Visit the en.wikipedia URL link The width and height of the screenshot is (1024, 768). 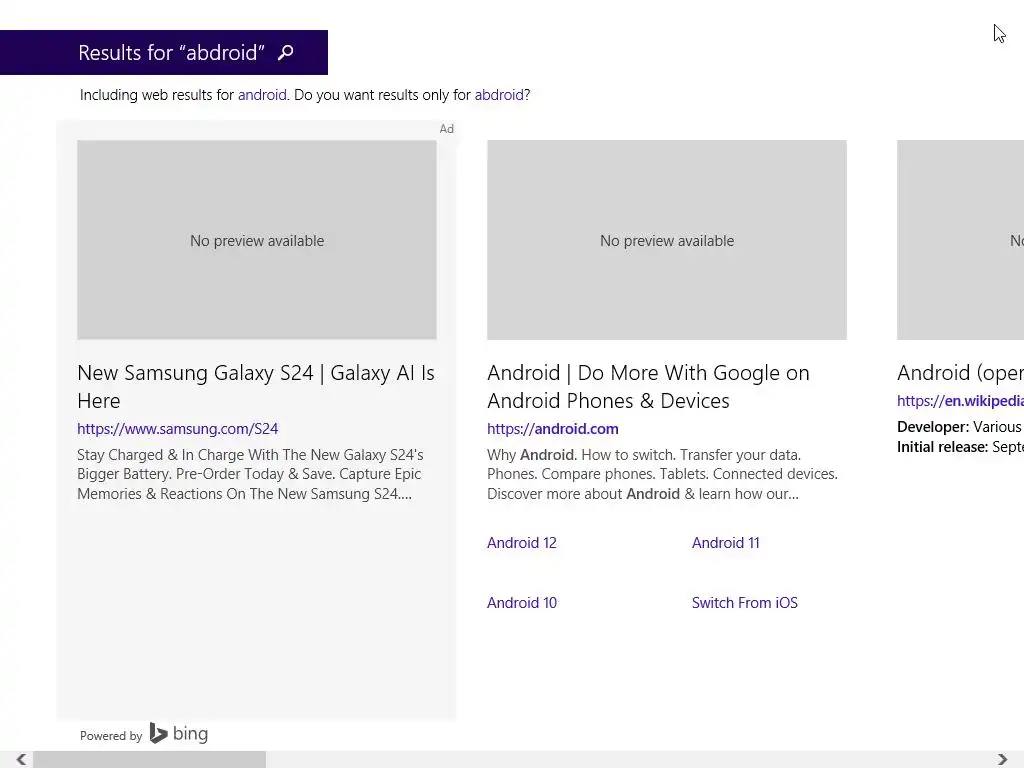(x=960, y=400)
